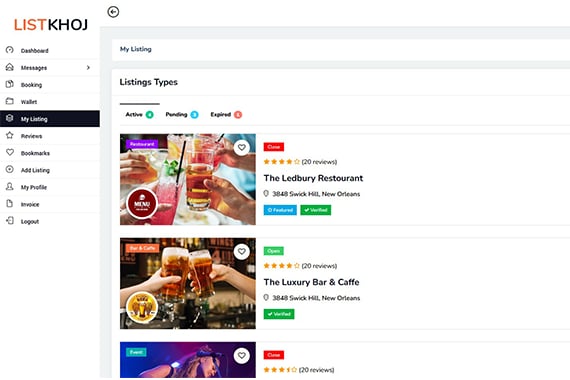Click the Close status badge on Ledbury Restaurant
Screen dimensions: 570x380
click(x=274, y=147)
